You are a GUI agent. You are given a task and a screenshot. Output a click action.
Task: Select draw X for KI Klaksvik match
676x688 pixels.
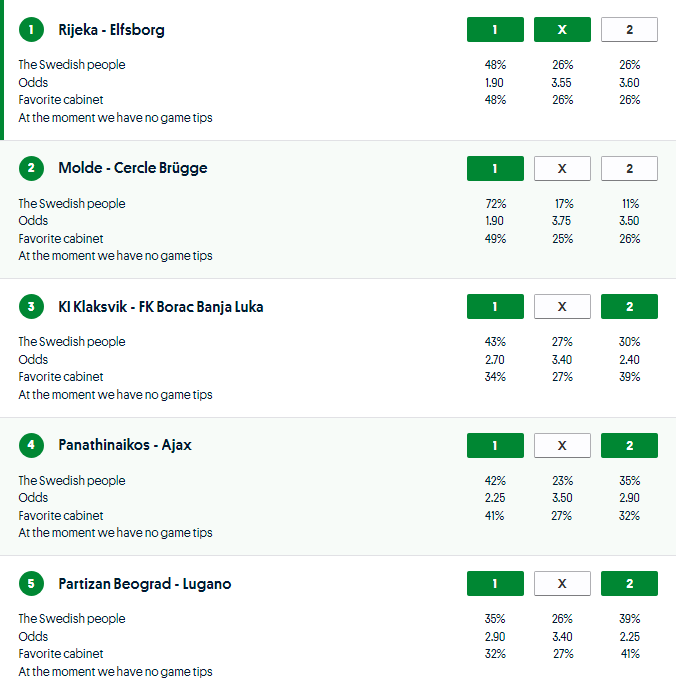(562, 307)
